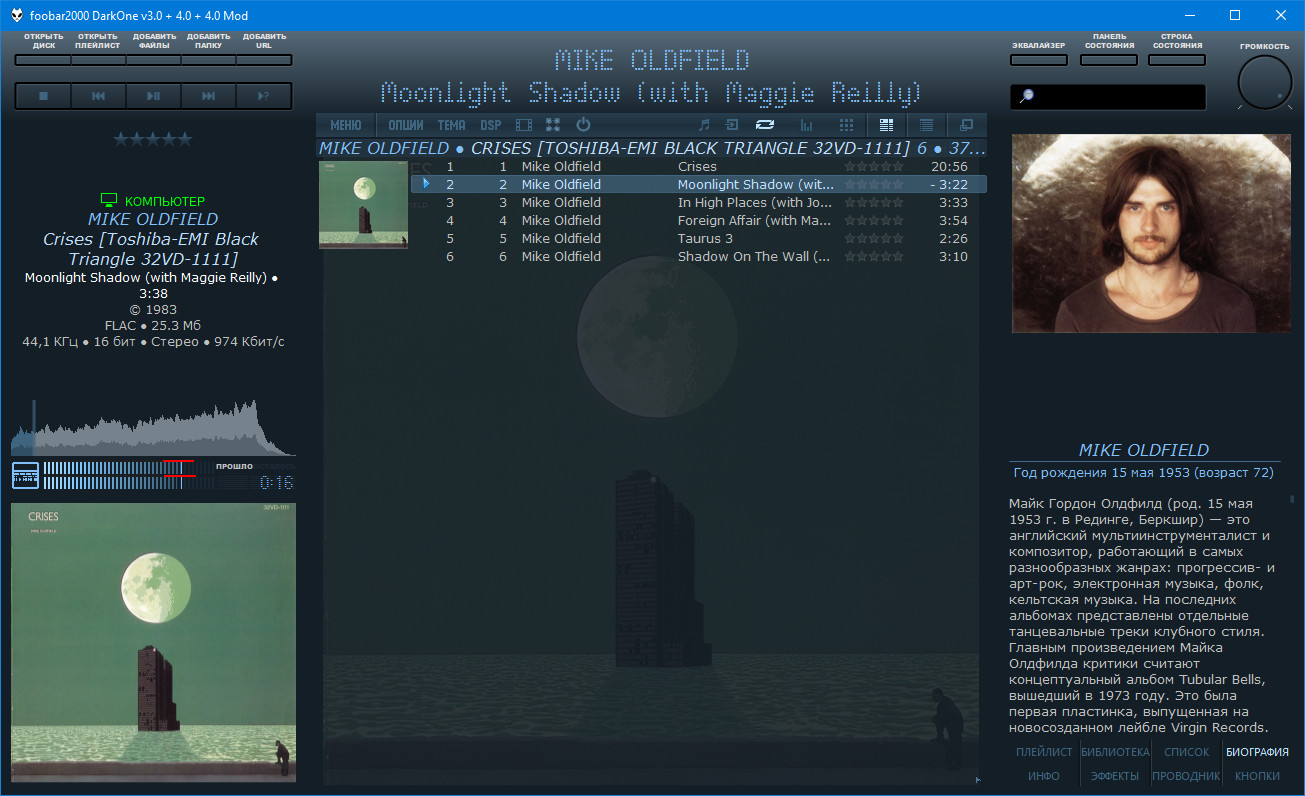Set the five-star rating in left panel
This screenshot has width=1305, height=796.
pos(152,139)
